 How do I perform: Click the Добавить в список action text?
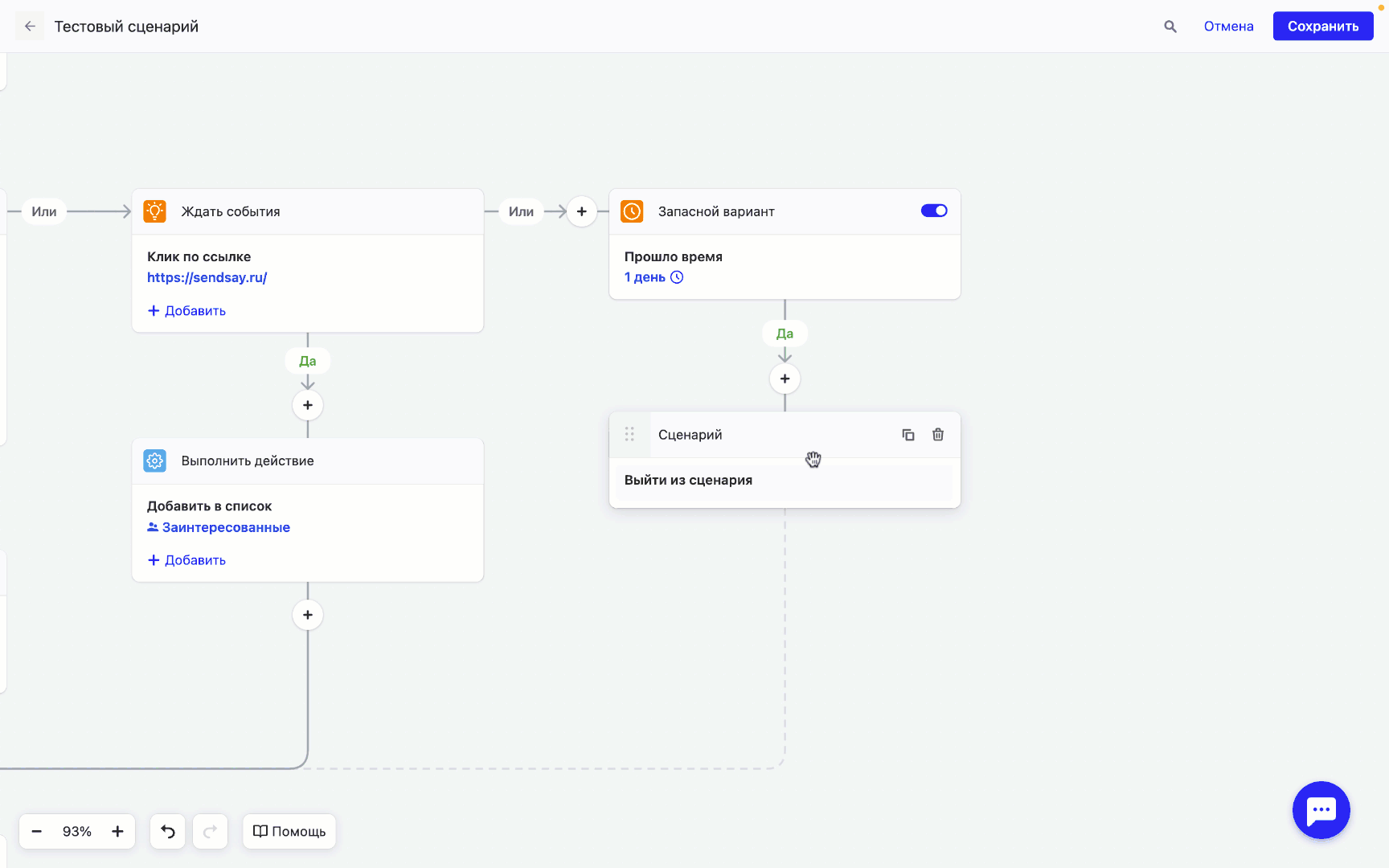point(209,506)
